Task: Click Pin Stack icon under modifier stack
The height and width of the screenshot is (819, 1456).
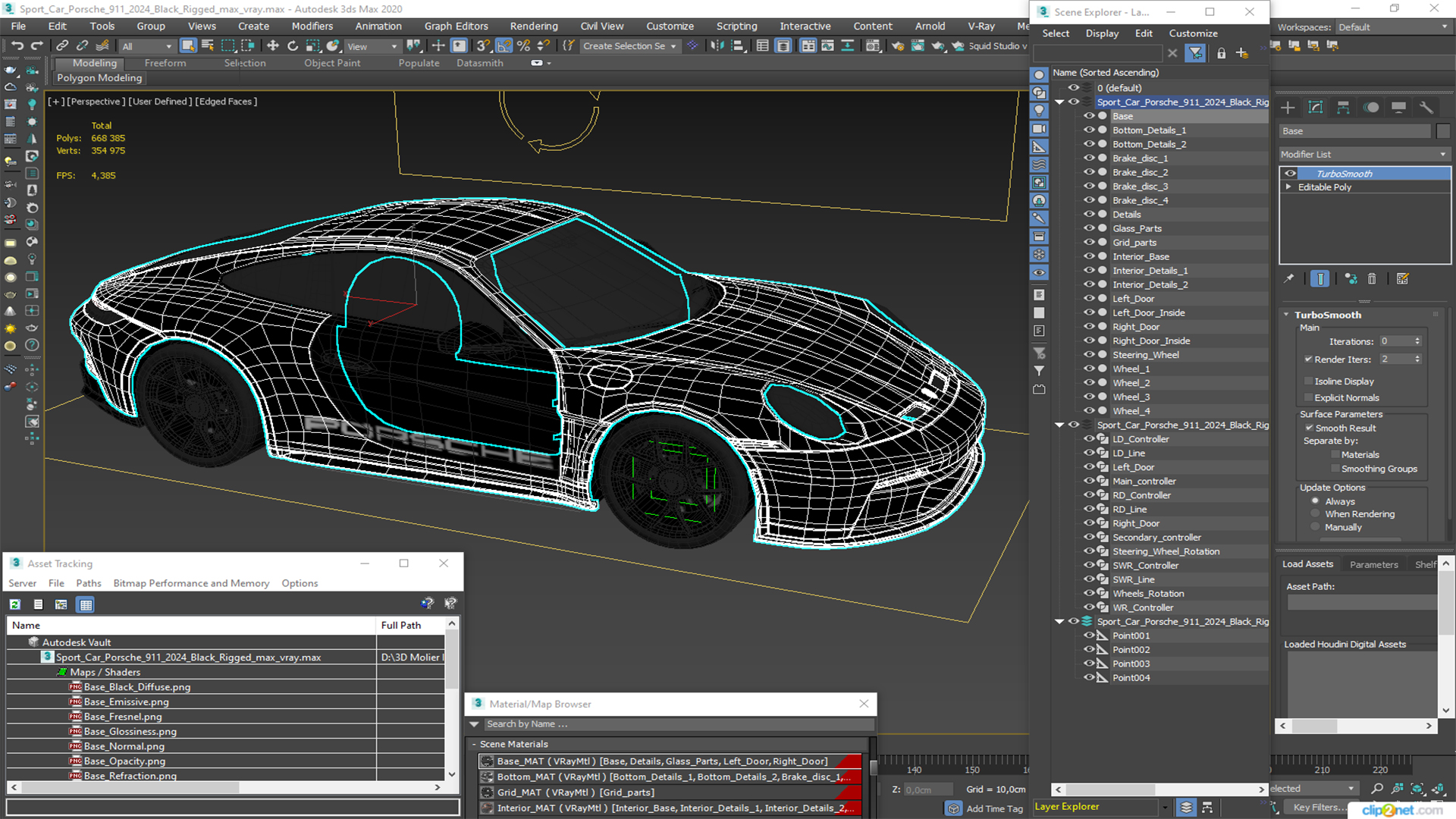Action: pyautogui.click(x=1288, y=279)
